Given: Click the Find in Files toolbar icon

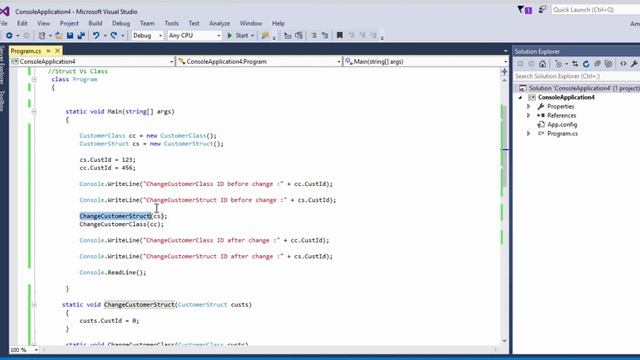Looking at the screenshot, I should coord(265,36).
